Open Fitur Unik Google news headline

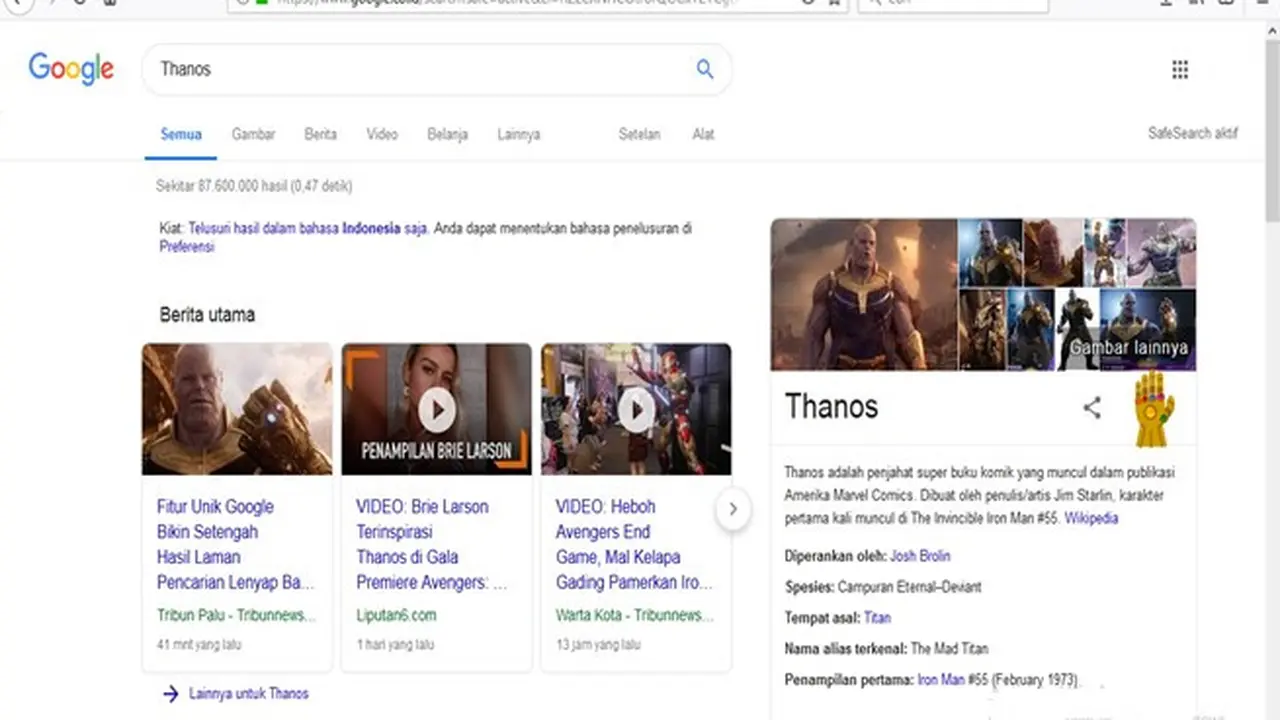click(236, 545)
